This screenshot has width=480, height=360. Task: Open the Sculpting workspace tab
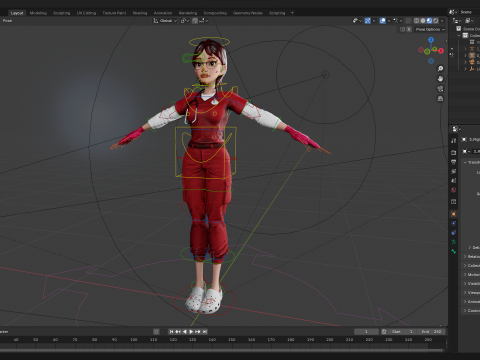pyautogui.click(x=62, y=13)
